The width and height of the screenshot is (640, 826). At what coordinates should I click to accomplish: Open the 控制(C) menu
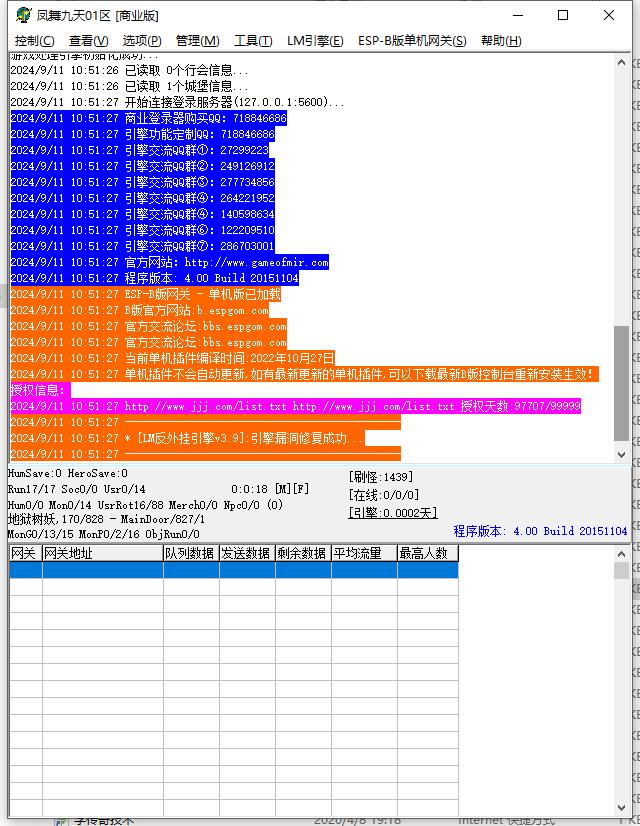[x=34, y=41]
